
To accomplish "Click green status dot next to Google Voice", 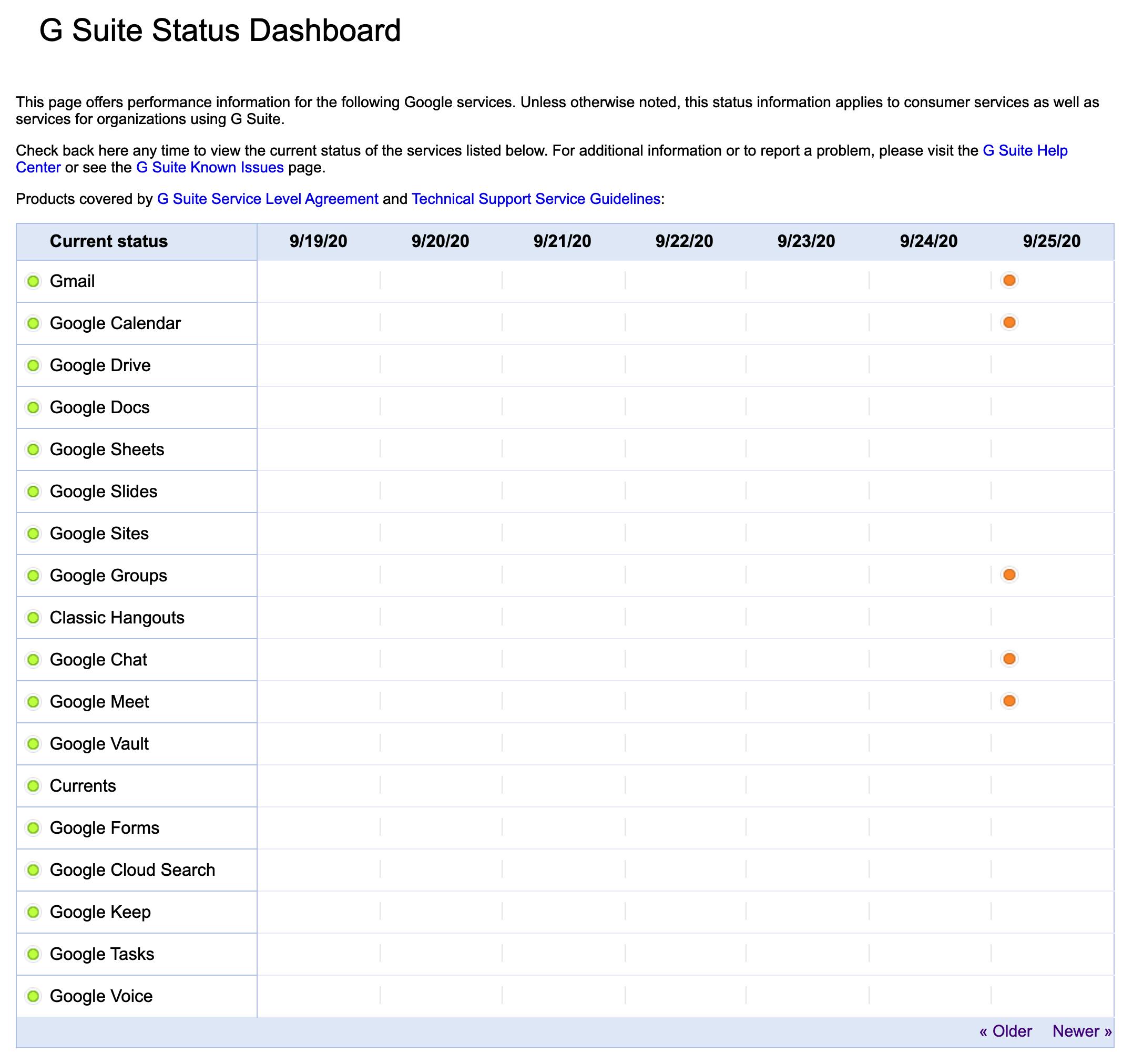I will [33, 996].
